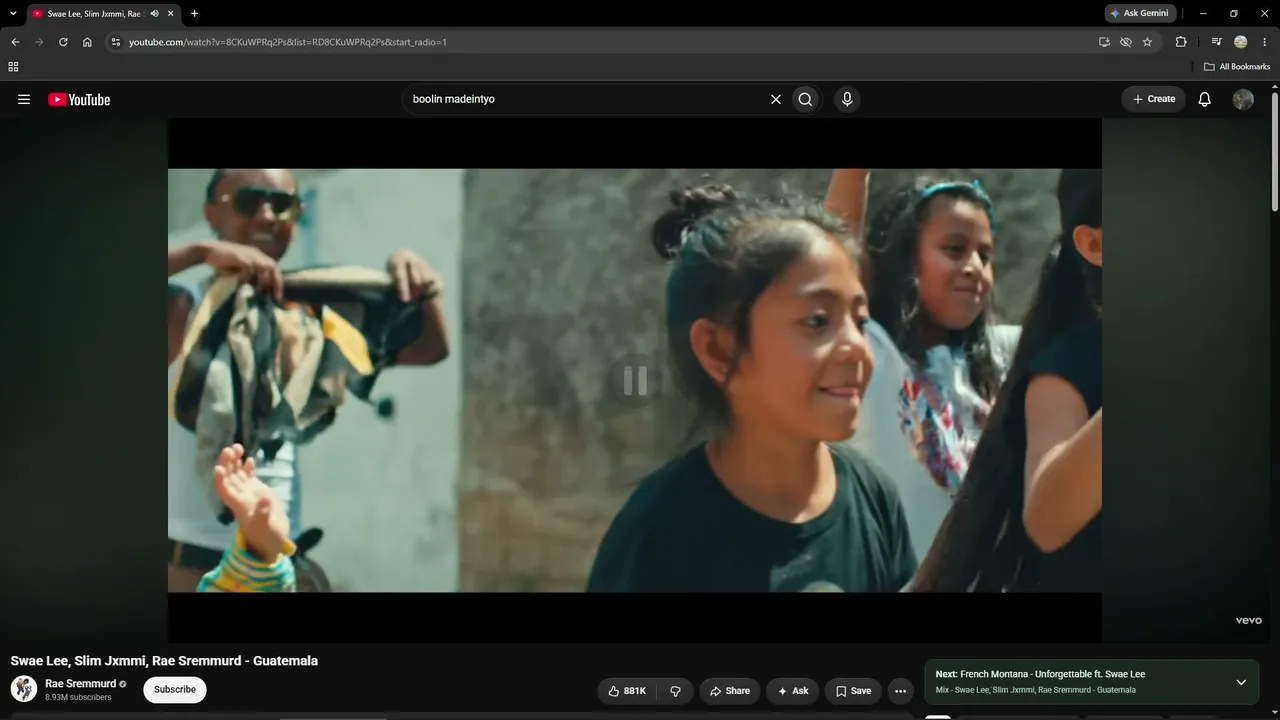Open the apps grid on bookmarks bar
Screen dimensions: 1280x720
(x=13, y=67)
